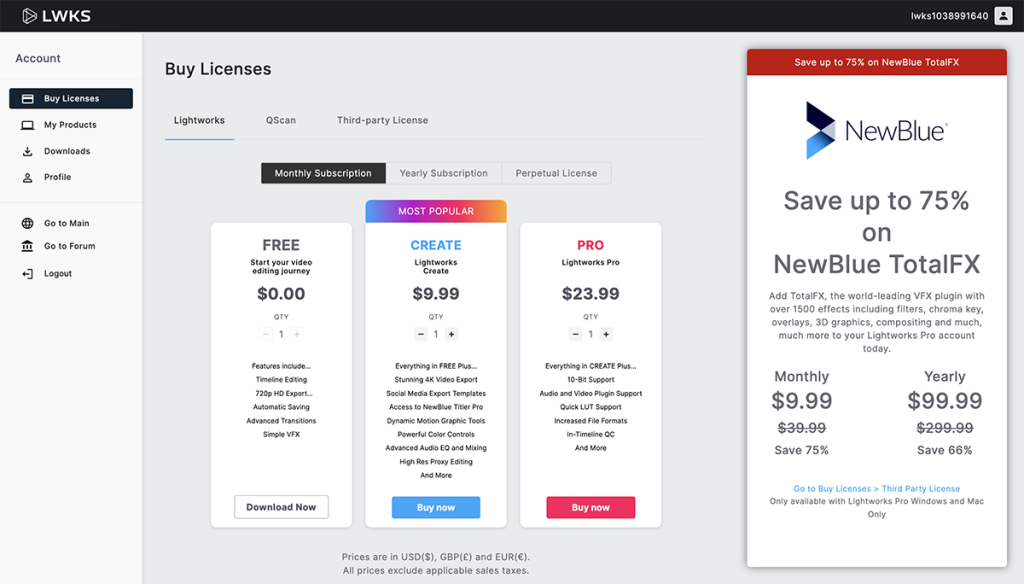Enable Monthly Subscription view
Screen dimensions: 1024x584
pyautogui.click(x=322, y=172)
